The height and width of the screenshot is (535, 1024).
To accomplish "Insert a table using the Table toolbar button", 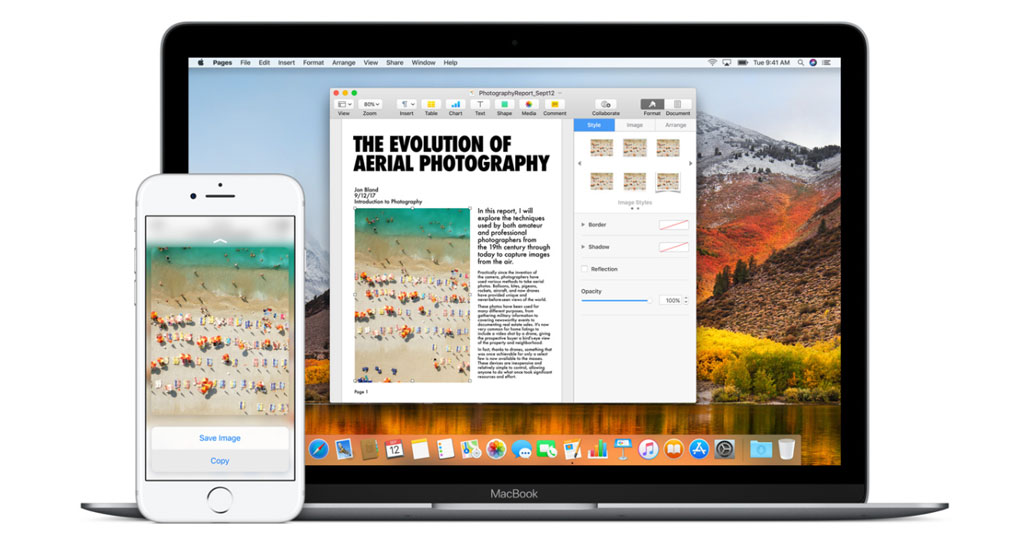I will point(431,107).
